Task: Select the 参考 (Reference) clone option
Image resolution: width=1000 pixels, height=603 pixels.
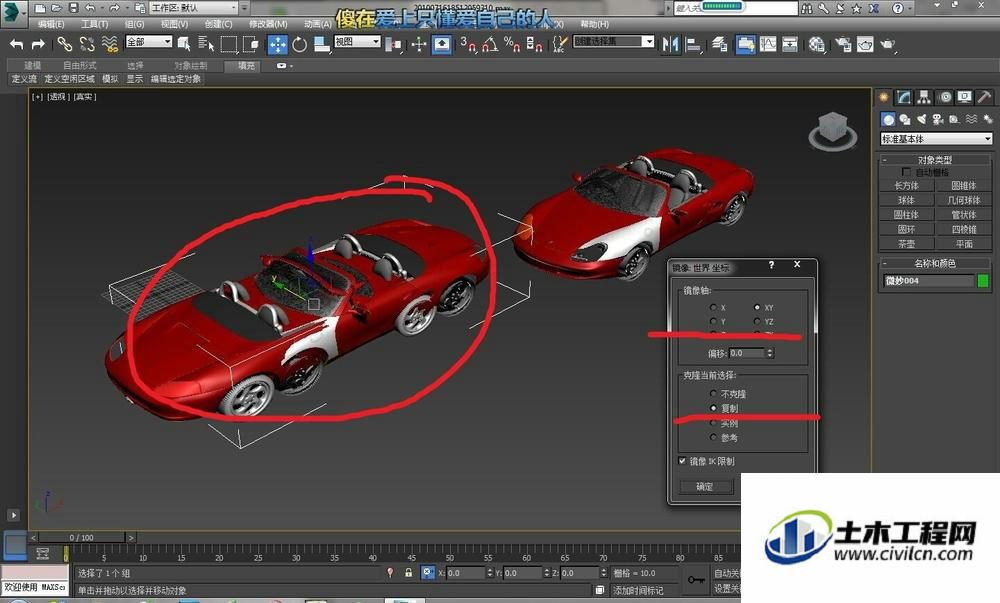Action: pyautogui.click(x=713, y=437)
